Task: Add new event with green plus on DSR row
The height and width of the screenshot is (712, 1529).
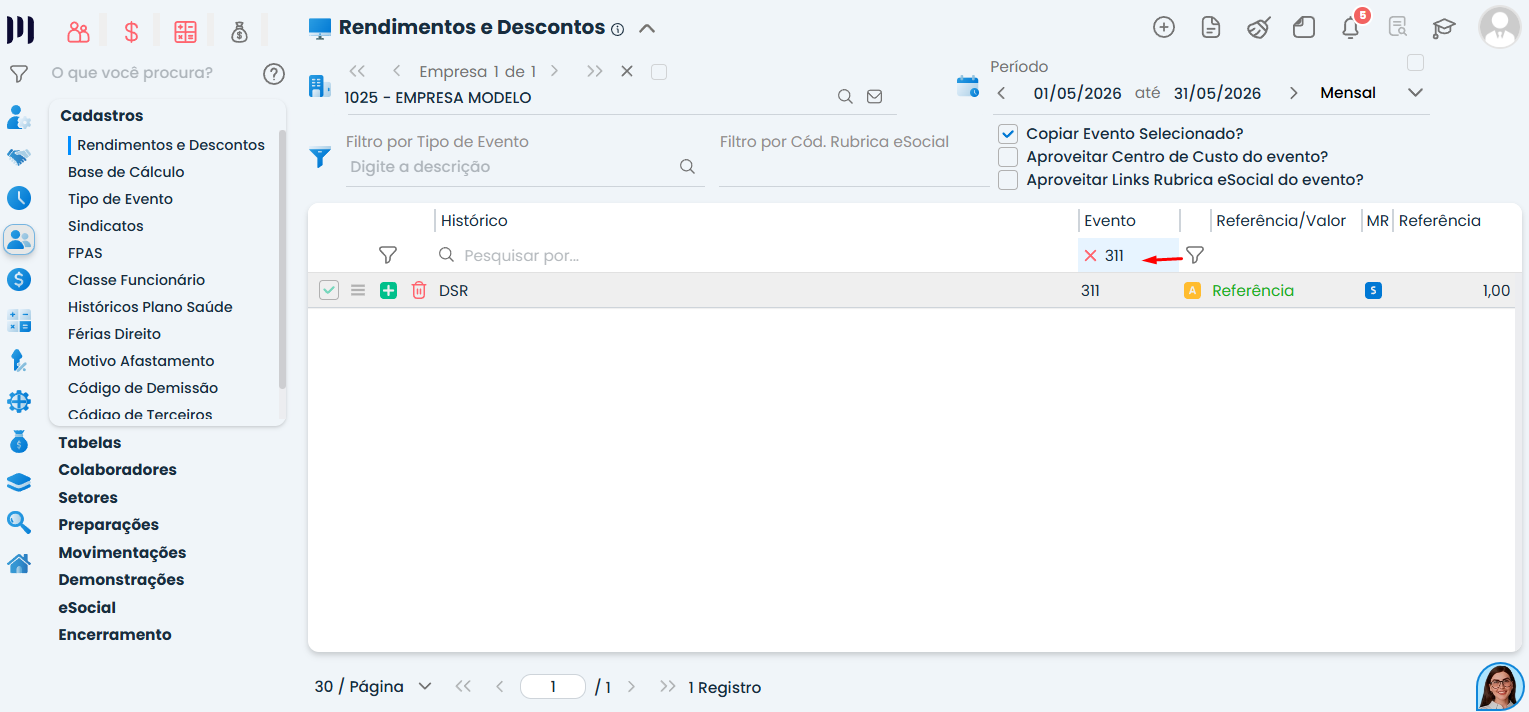Action: coord(389,290)
